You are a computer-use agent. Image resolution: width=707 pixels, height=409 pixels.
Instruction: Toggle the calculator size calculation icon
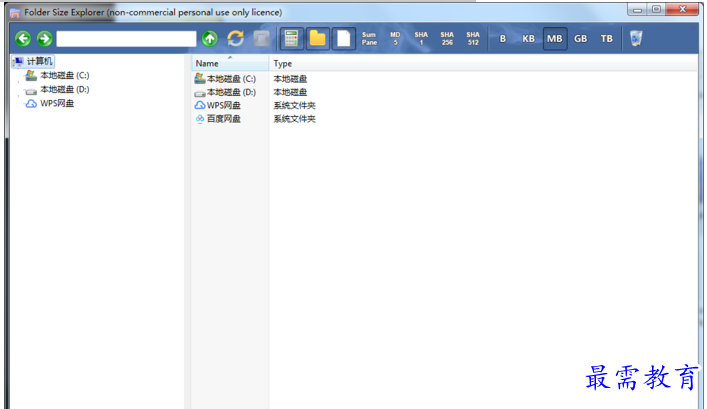click(x=291, y=39)
